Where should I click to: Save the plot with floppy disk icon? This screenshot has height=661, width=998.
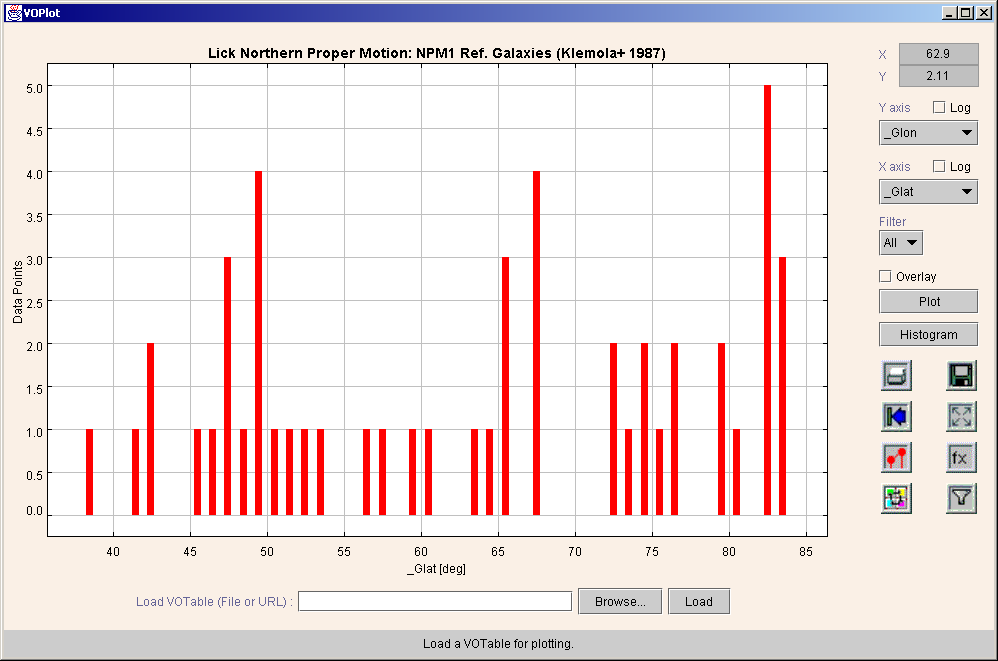(961, 376)
